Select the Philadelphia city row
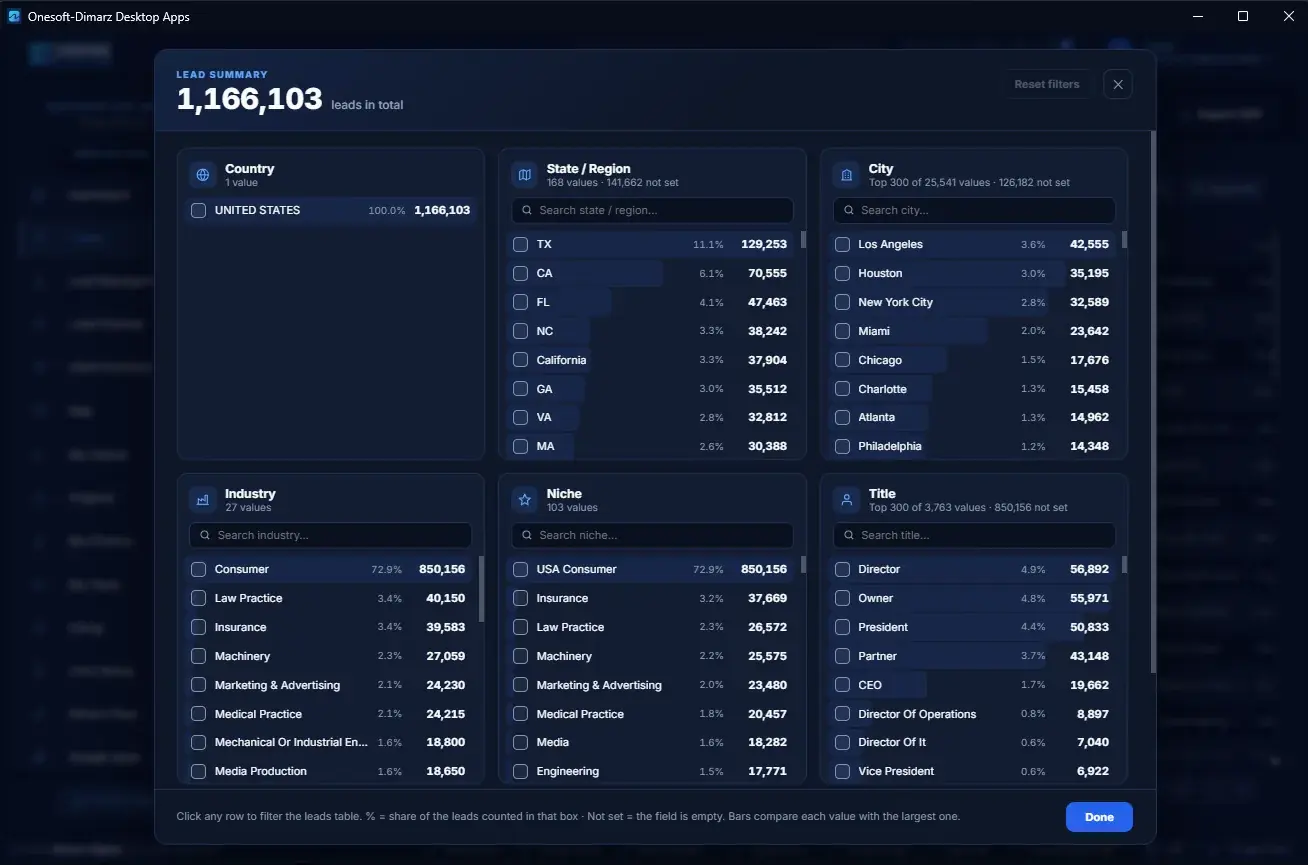Screen dimensions: 1308x865 click(x=974, y=446)
